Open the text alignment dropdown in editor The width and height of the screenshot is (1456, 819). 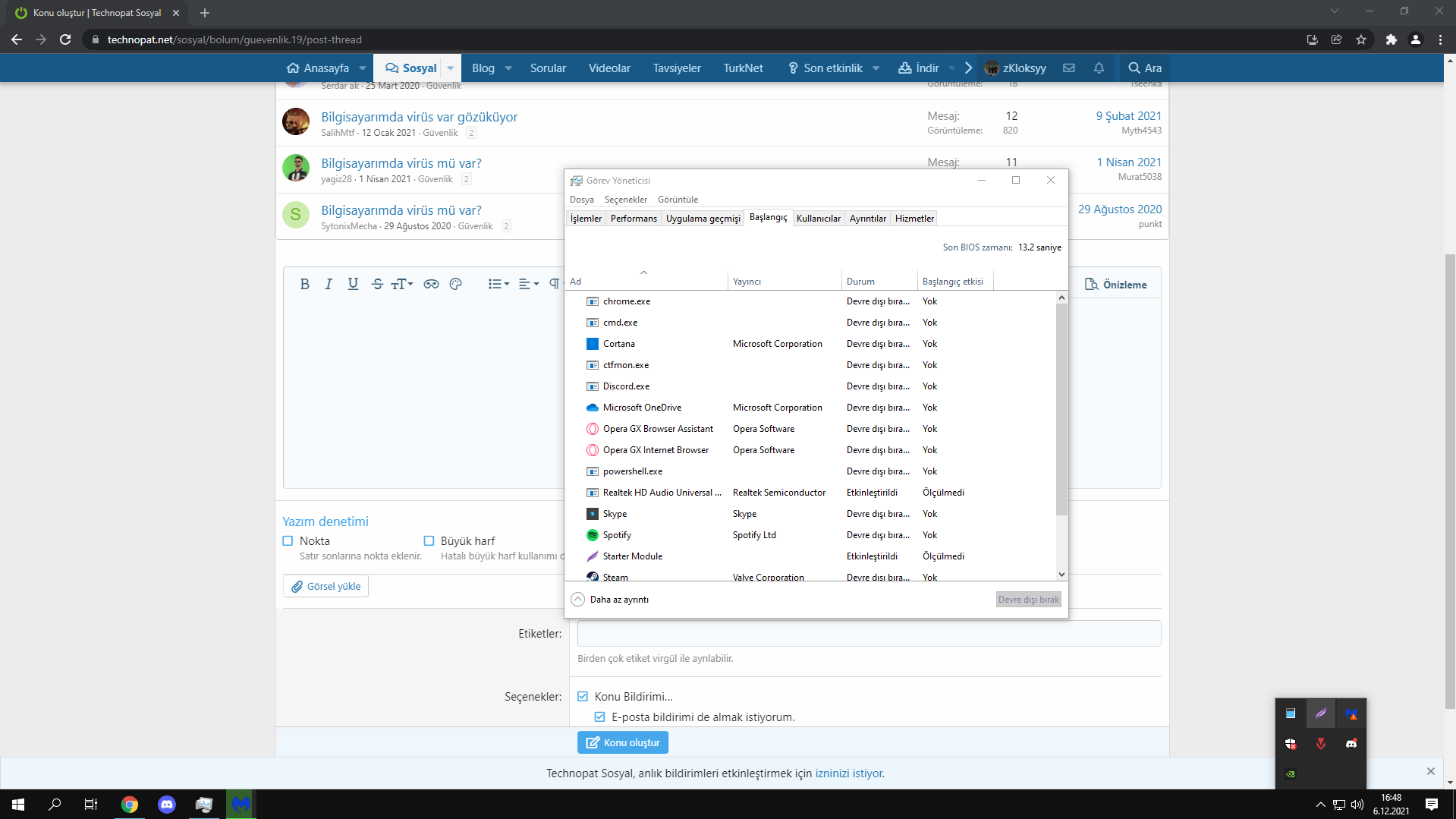529,284
